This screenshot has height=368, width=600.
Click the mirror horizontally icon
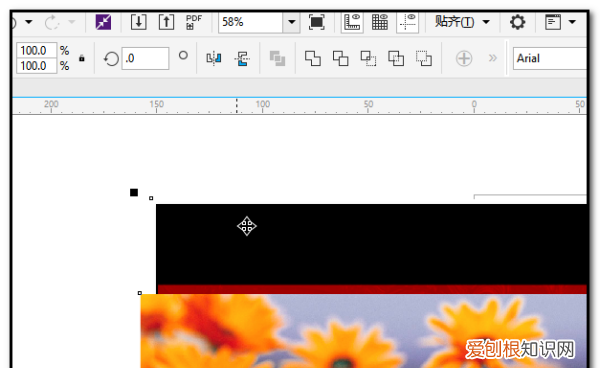click(x=214, y=59)
